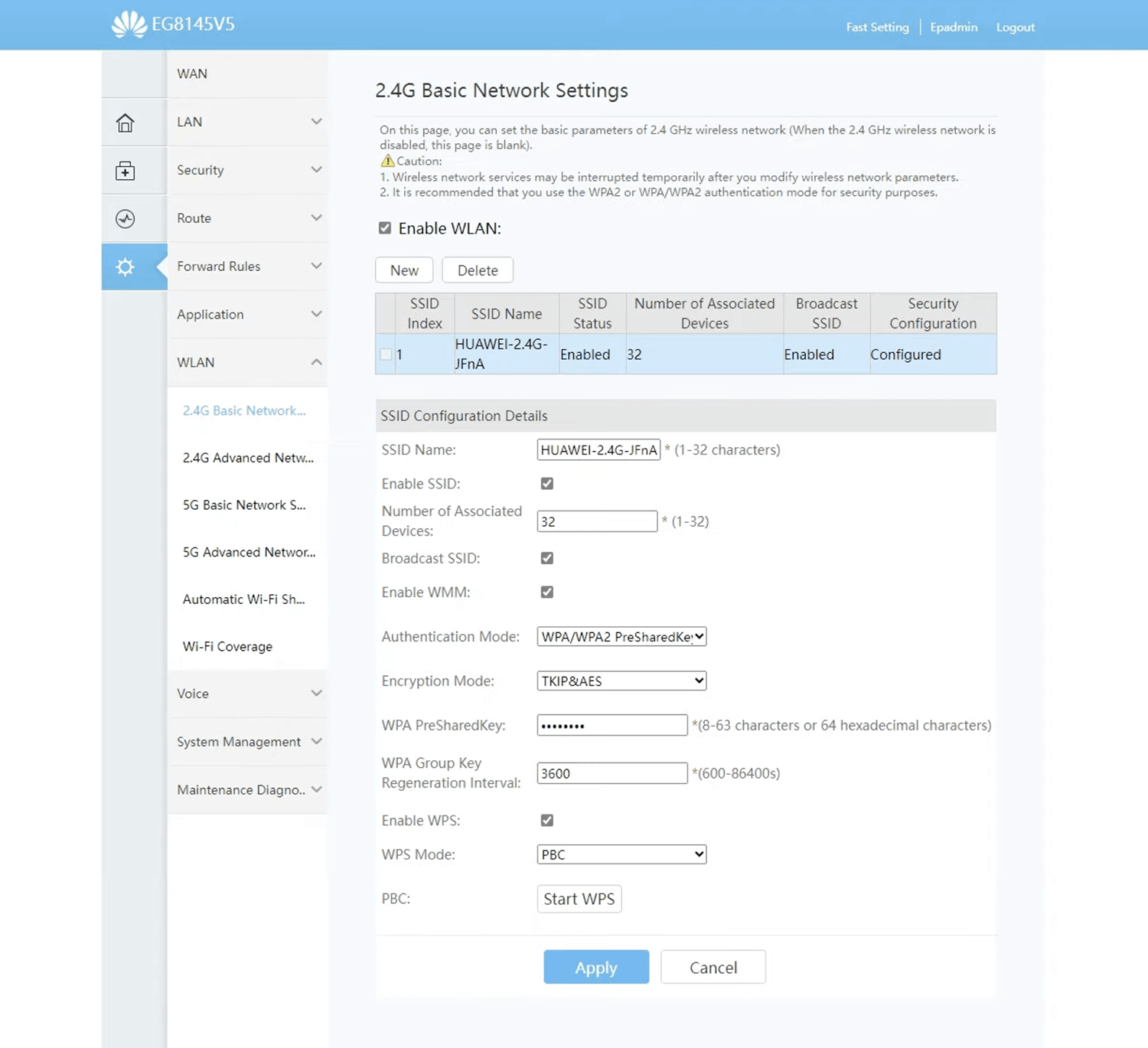This screenshot has height=1048, width=1148.
Task: Uncheck the Broadcast SSID checkbox
Action: [x=546, y=558]
